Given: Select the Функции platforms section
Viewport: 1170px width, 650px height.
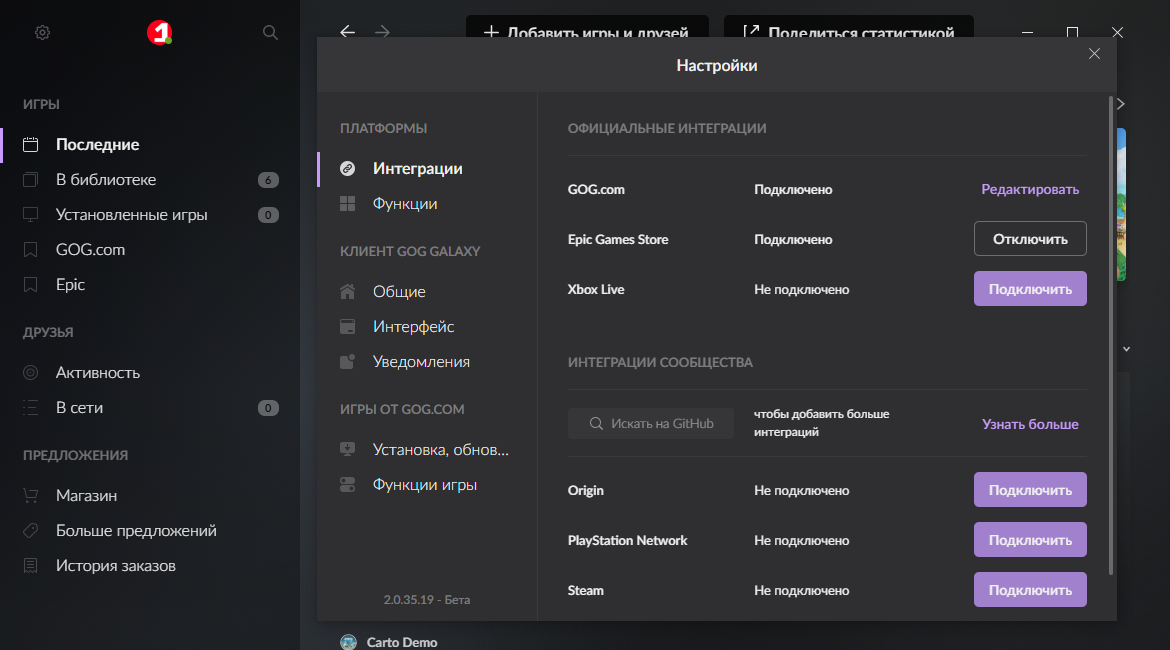Looking at the screenshot, I should point(405,203).
